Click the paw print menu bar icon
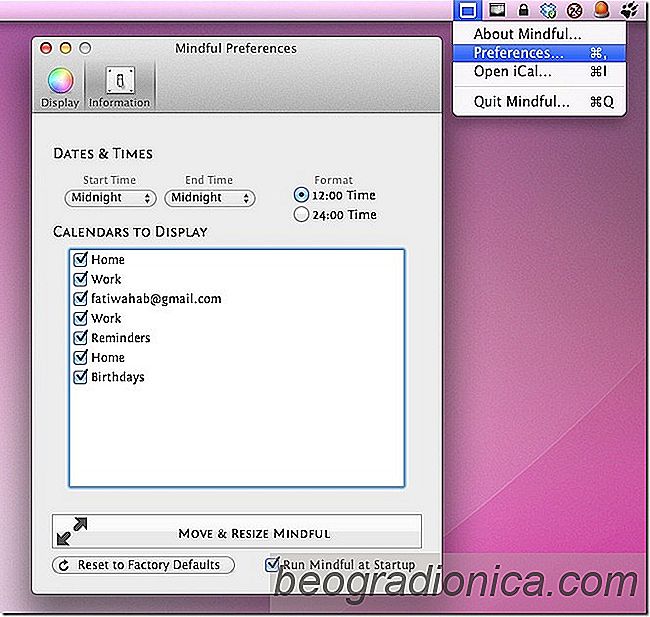The width and height of the screenshot is (650, 617). (629, 10)
